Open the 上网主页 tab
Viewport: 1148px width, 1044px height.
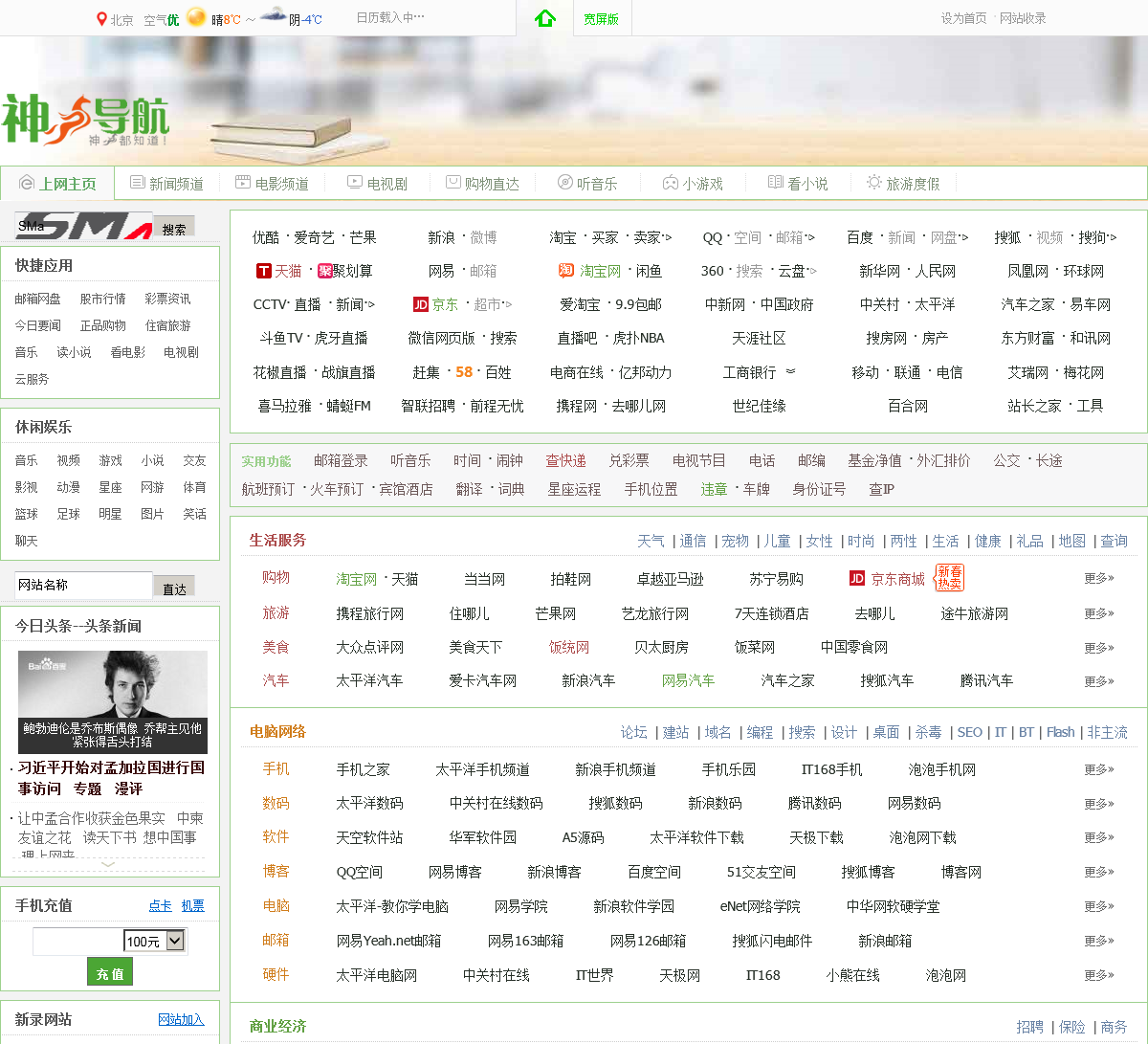click(x=57, y=184)
